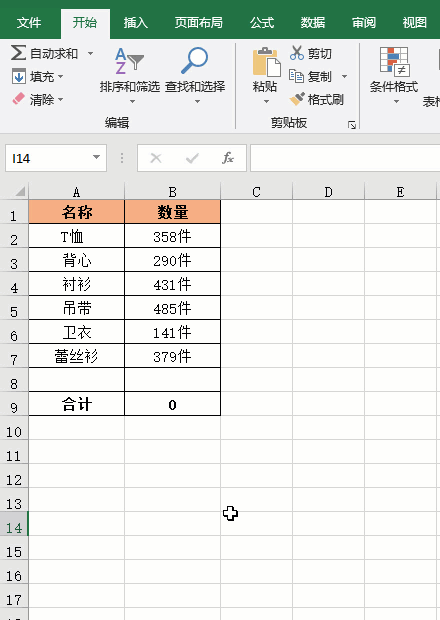Click the Copy (复制) icon
Viewport: 440px width, 620px height.
[x=296, y=76]
